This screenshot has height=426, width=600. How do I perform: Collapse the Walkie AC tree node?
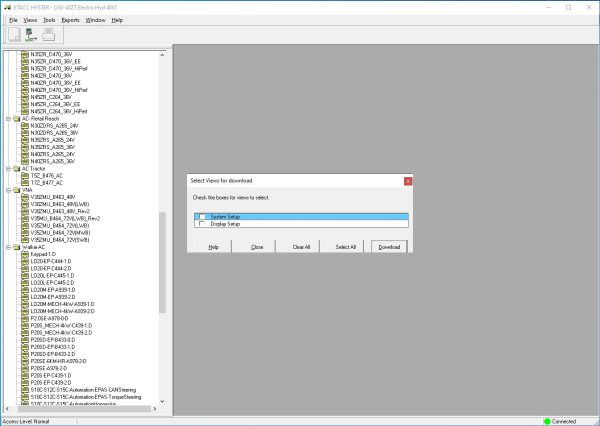[x=8, y=247]
